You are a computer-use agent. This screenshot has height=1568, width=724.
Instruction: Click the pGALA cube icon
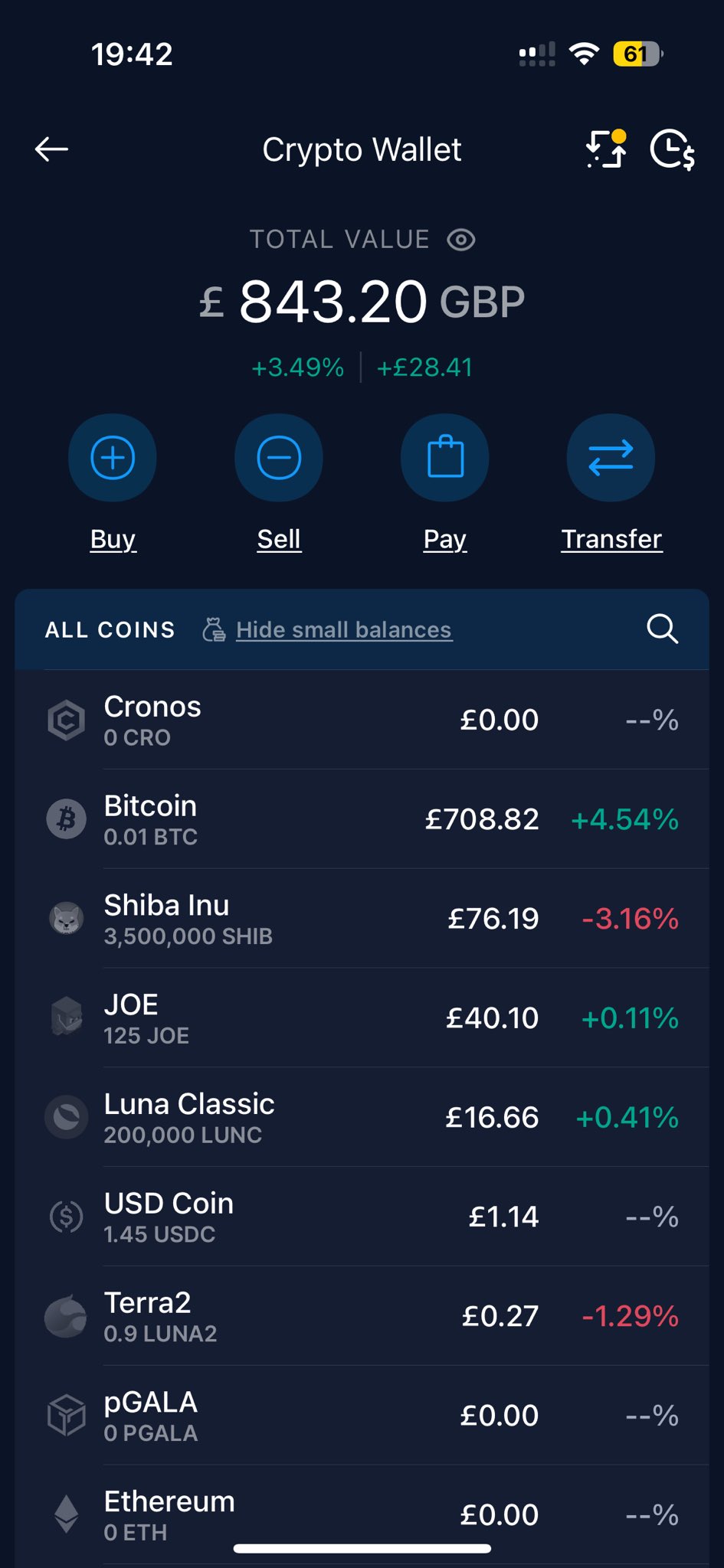click(67, 1415)
